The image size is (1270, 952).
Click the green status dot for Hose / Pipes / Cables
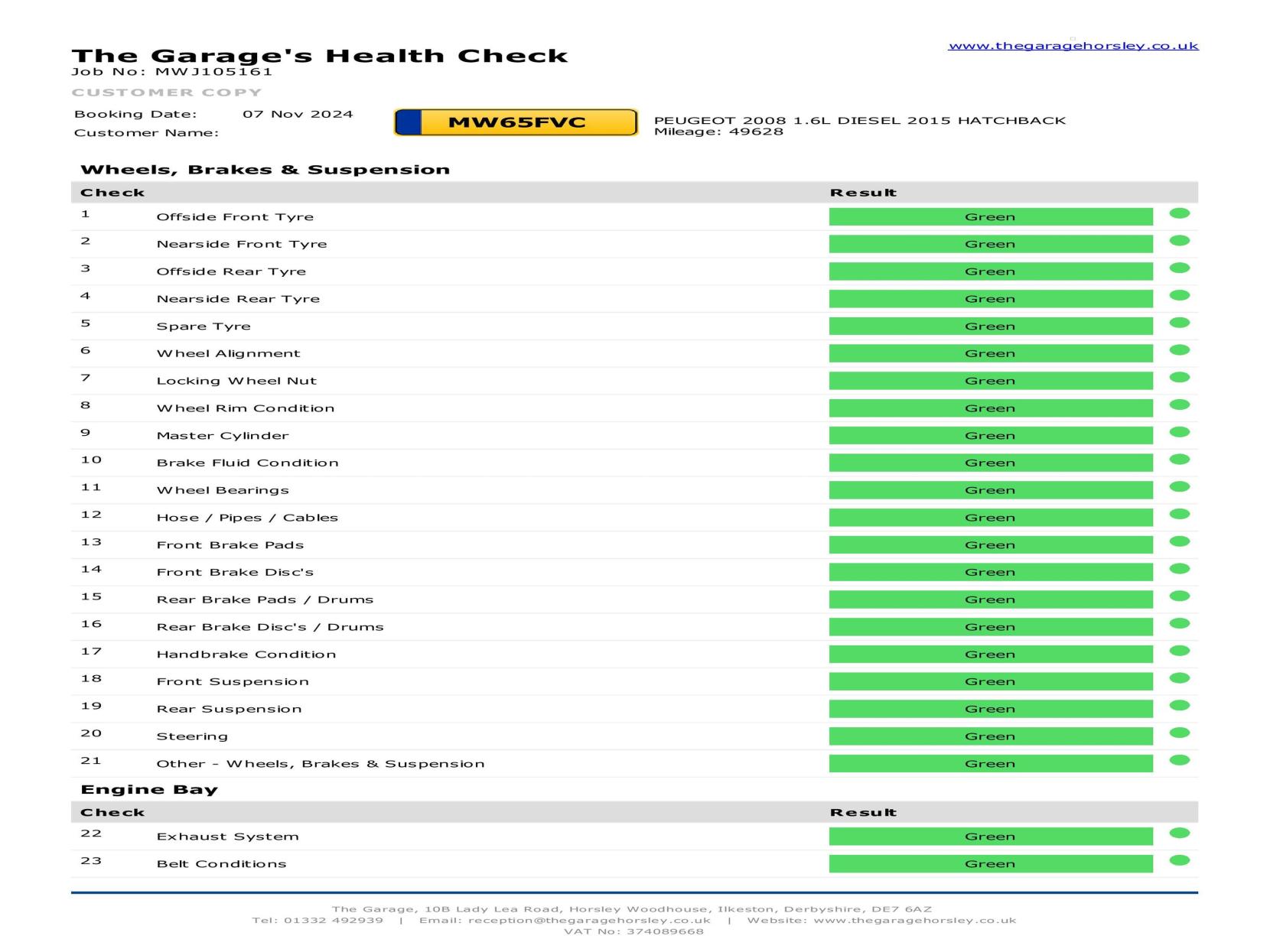point(1179,514)
